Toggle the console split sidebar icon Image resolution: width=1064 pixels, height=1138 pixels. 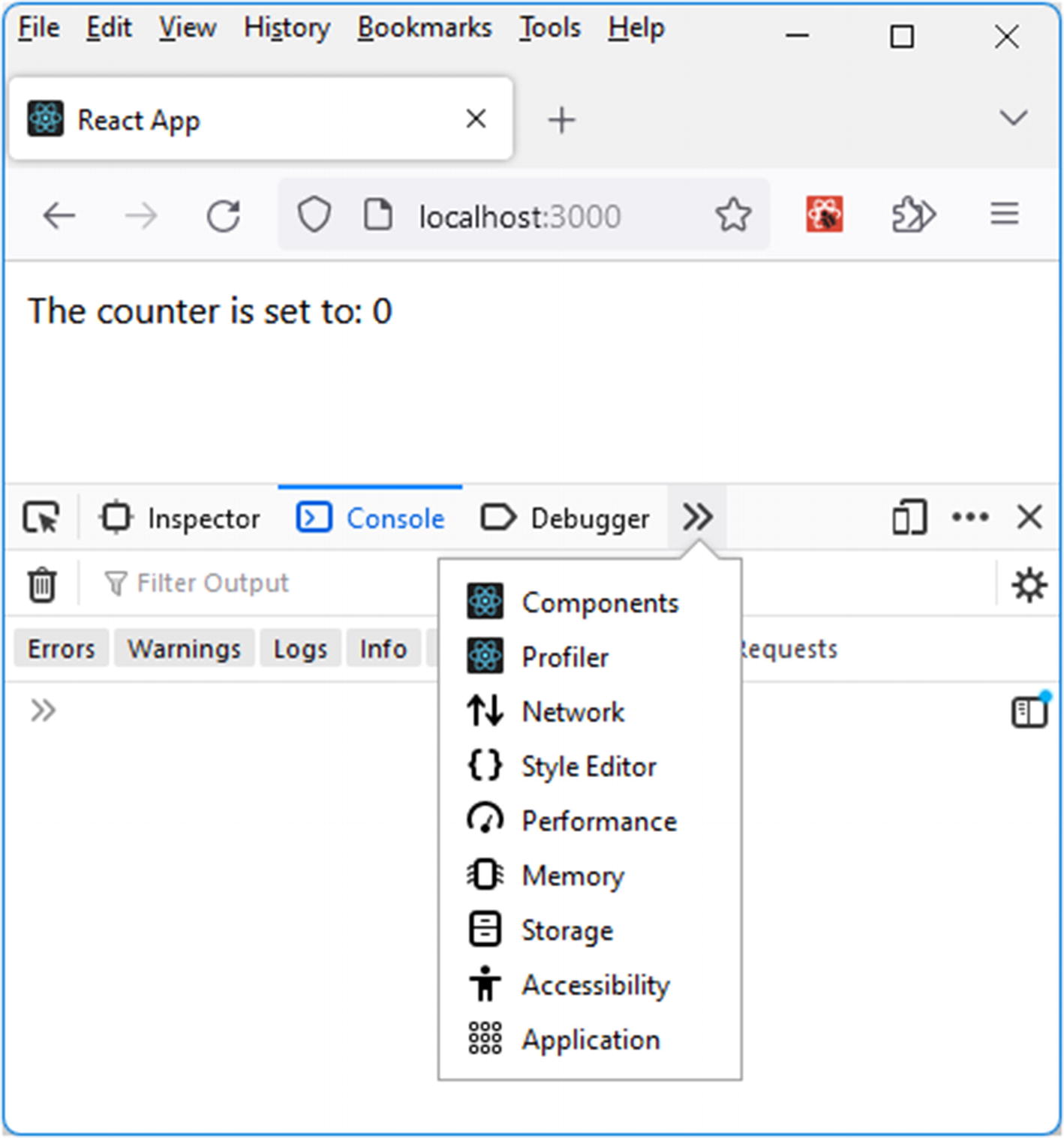(x=1029, y=712)
